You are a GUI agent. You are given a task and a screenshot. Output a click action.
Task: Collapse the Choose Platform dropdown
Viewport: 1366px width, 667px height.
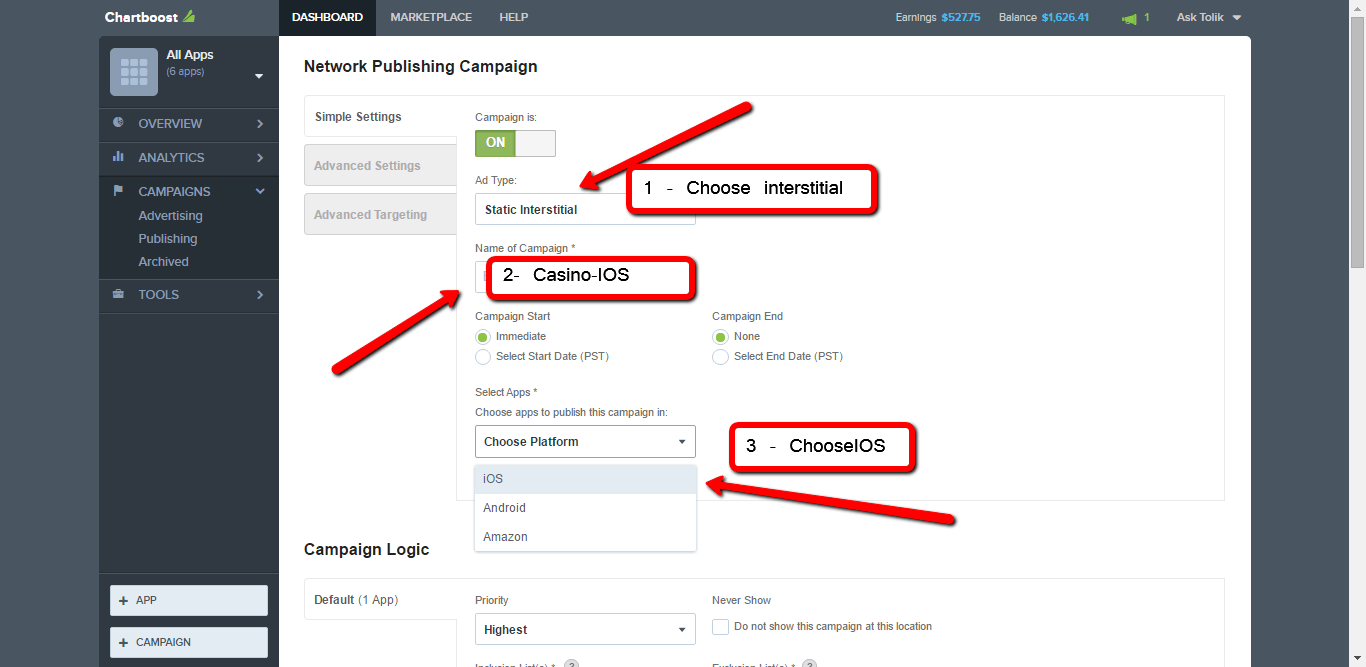pyautogui.click(x=585, y=442)
